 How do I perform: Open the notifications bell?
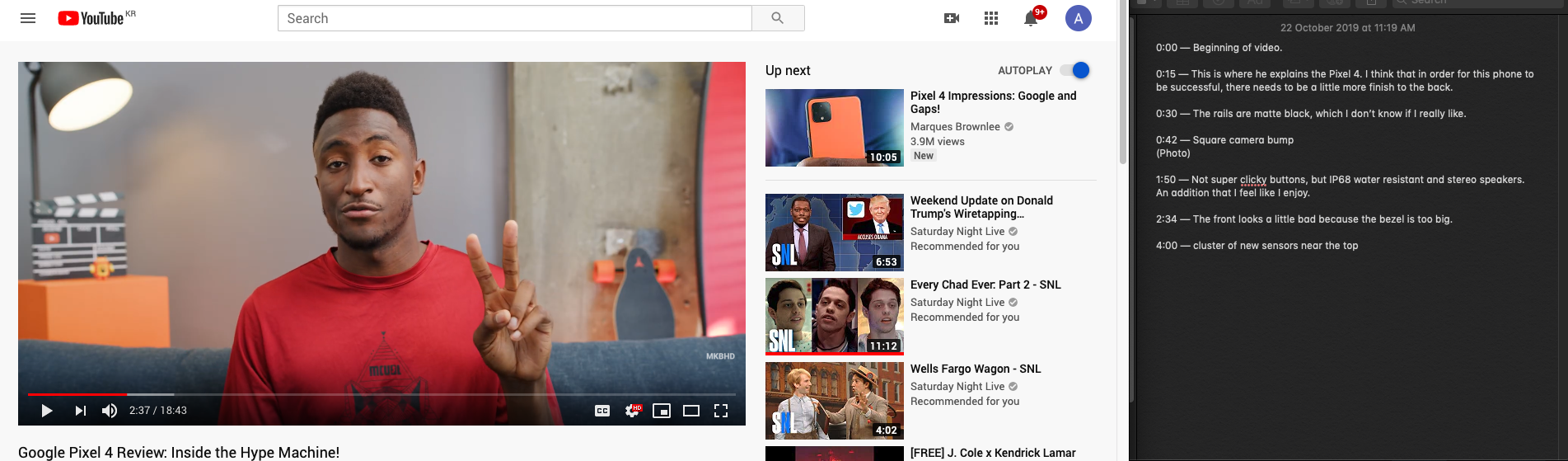[x=1031, y=18]
